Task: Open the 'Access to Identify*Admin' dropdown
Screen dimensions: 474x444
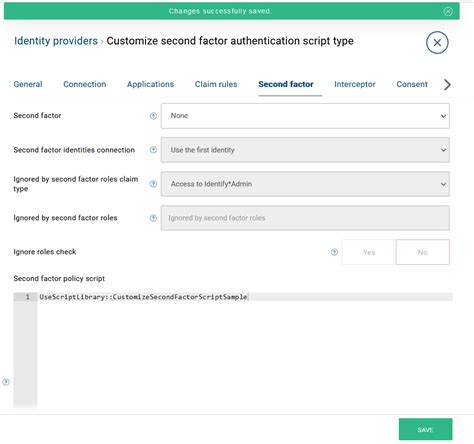Action: pos(305,184)
